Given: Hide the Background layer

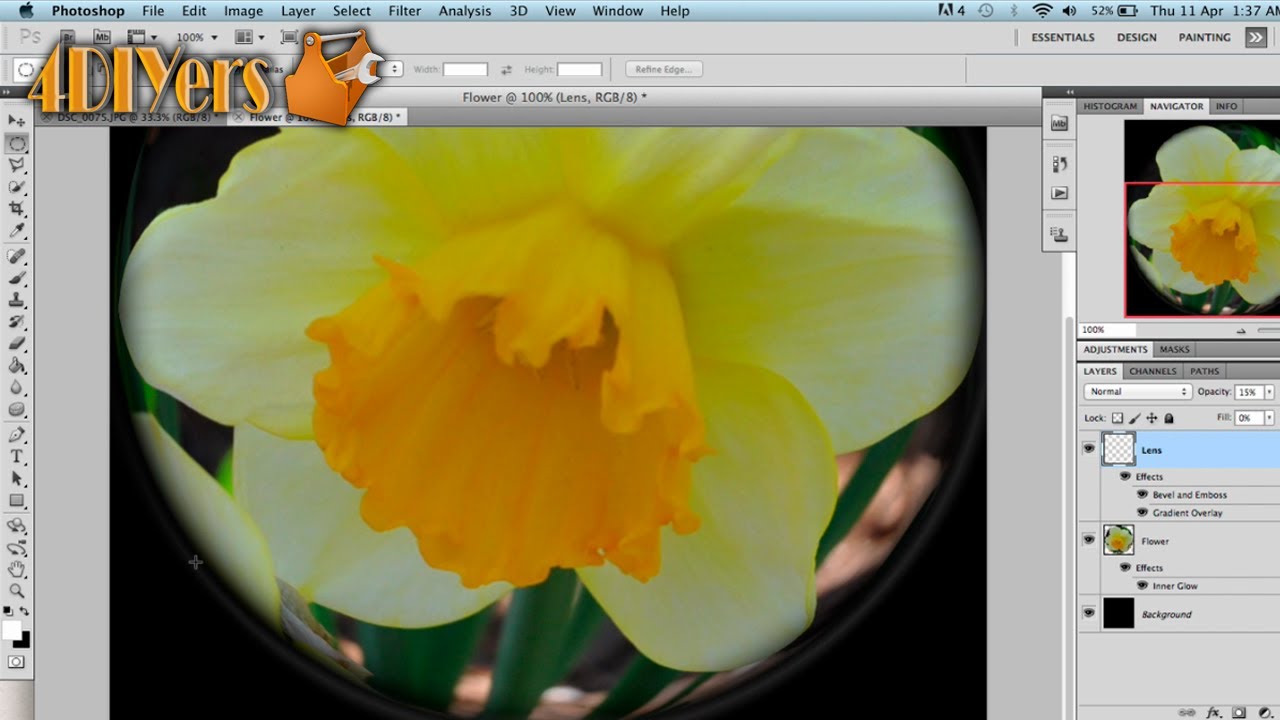Looking at the screenshot, I should coord(1089,614).
